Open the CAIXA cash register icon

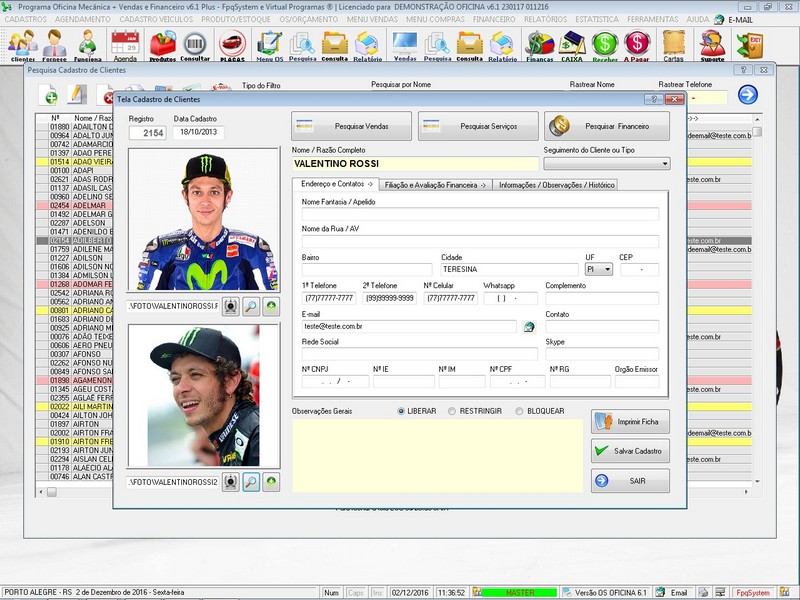pyautogui.click(x=572, y=44)
